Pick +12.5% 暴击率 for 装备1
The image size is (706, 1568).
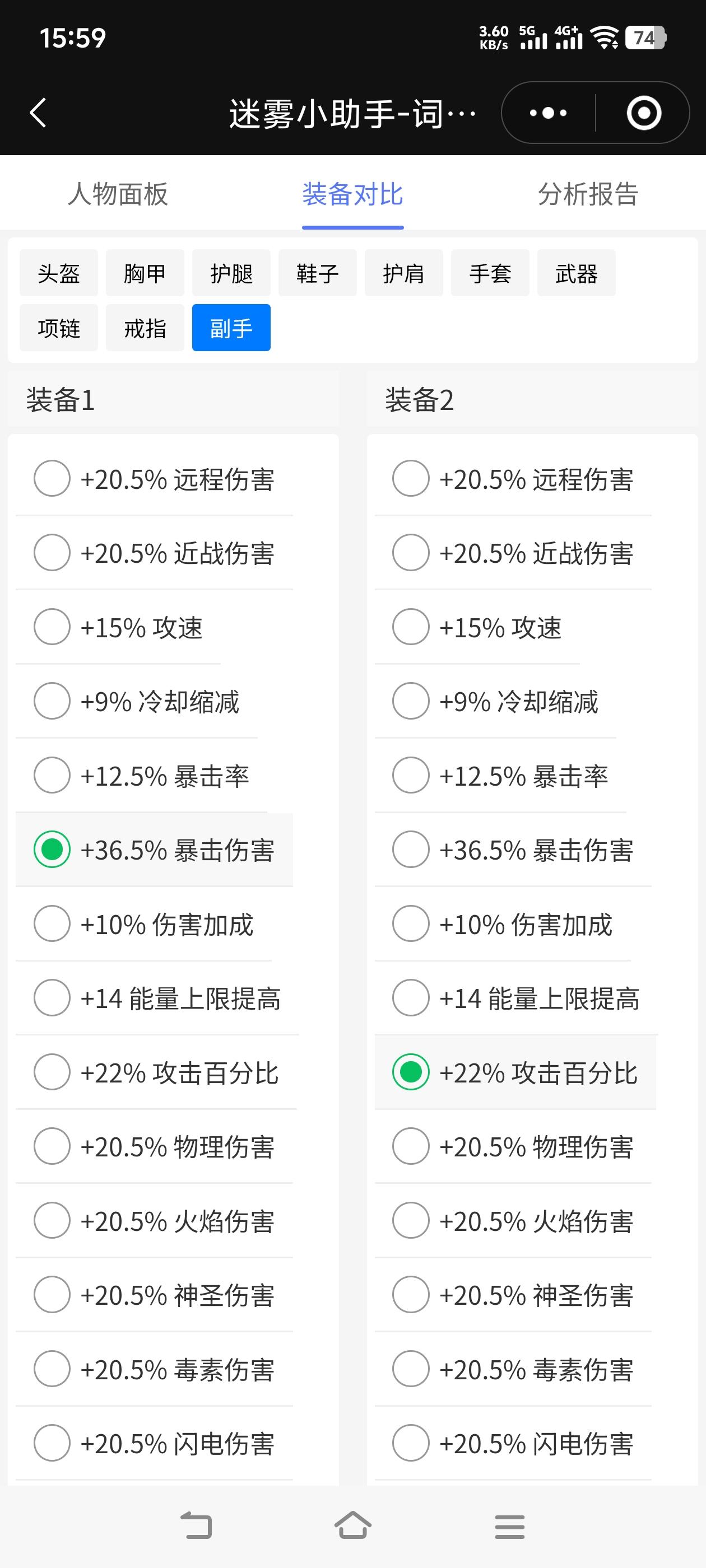click(x=141, y=776)
